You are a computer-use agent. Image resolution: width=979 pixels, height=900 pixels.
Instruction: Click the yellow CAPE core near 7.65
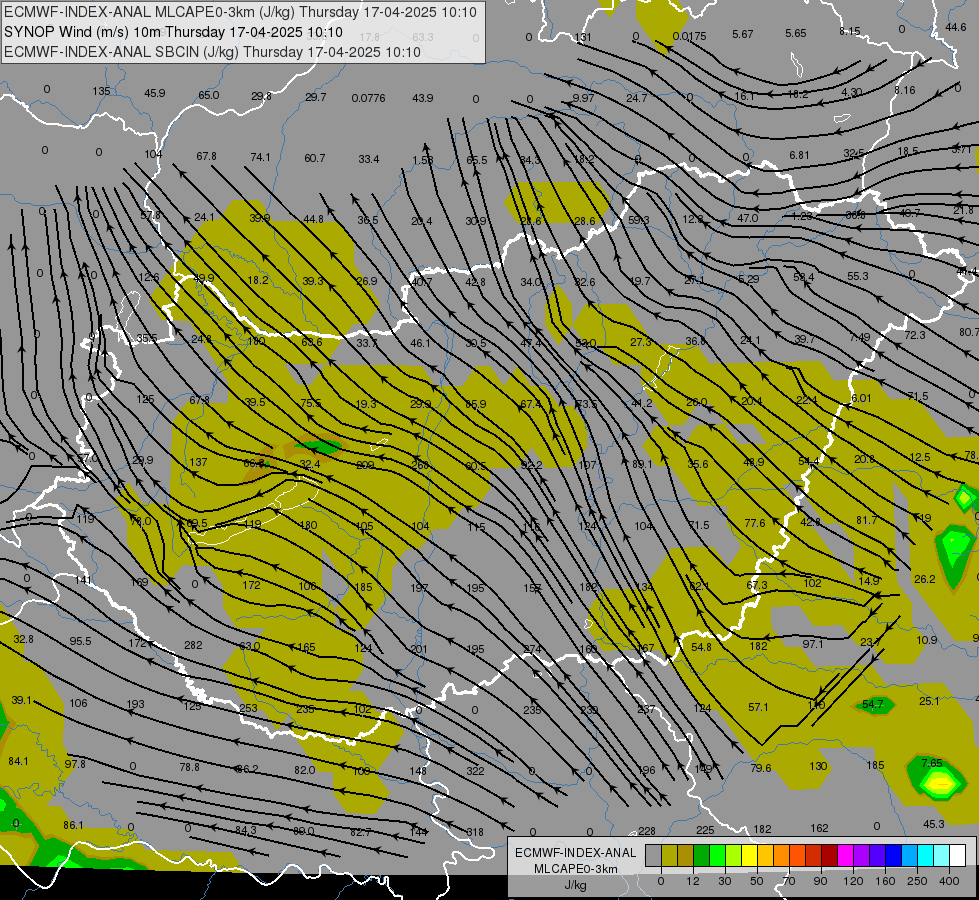coord(939,782)
